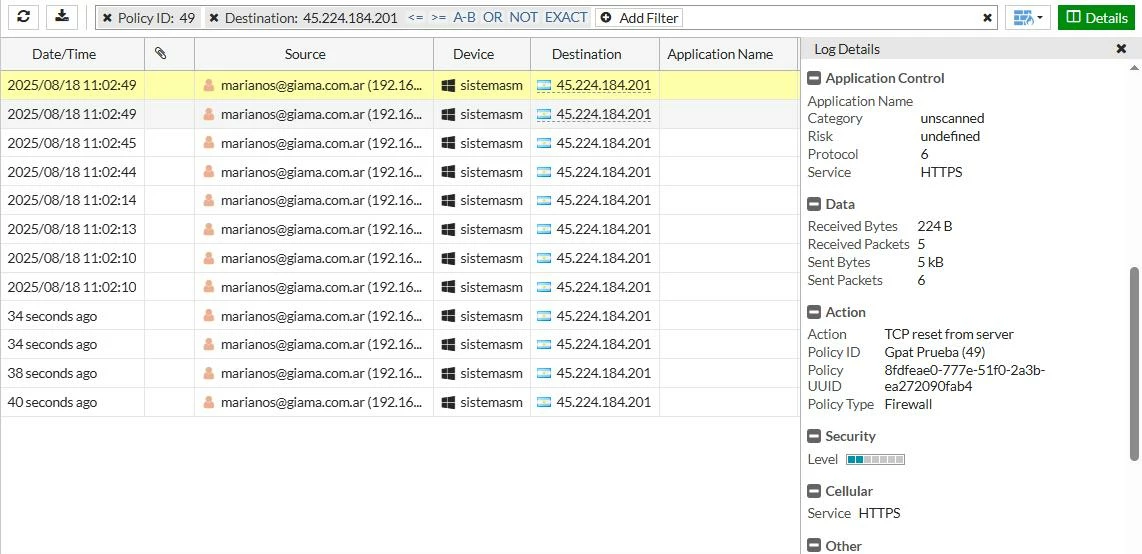Collapse the Action section
The height and width of the screenshot is (554, 1142).
point(814,312)
